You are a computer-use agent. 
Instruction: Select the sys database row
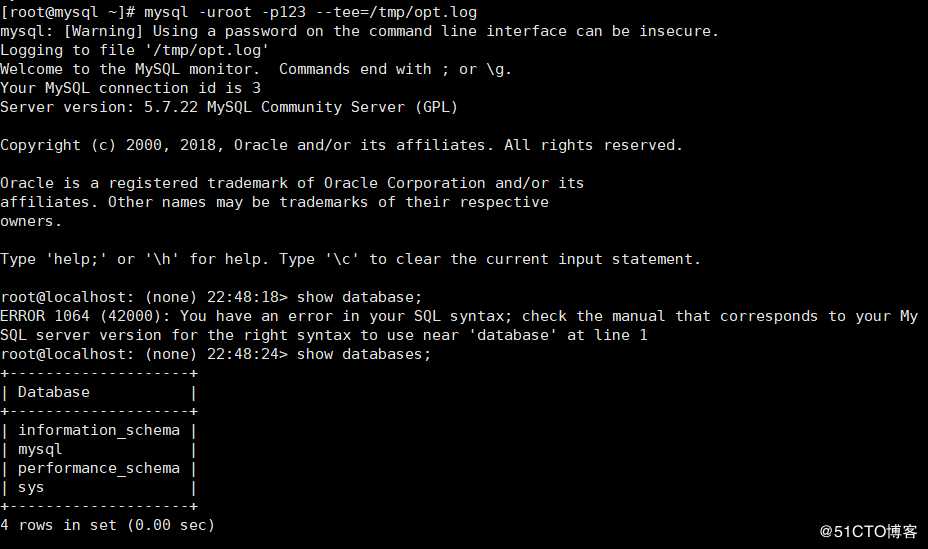pos(99,487)
